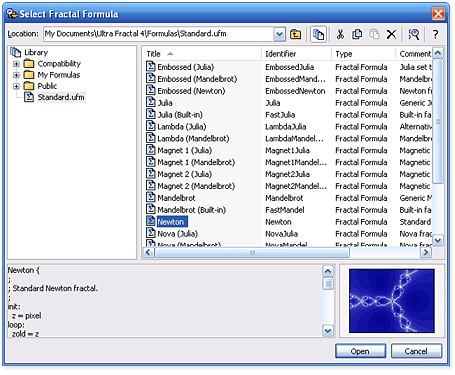The width and height of the screenshot is (455, 375).
Task: Click the Help question mark icon
Action: [x=435, y=34]
